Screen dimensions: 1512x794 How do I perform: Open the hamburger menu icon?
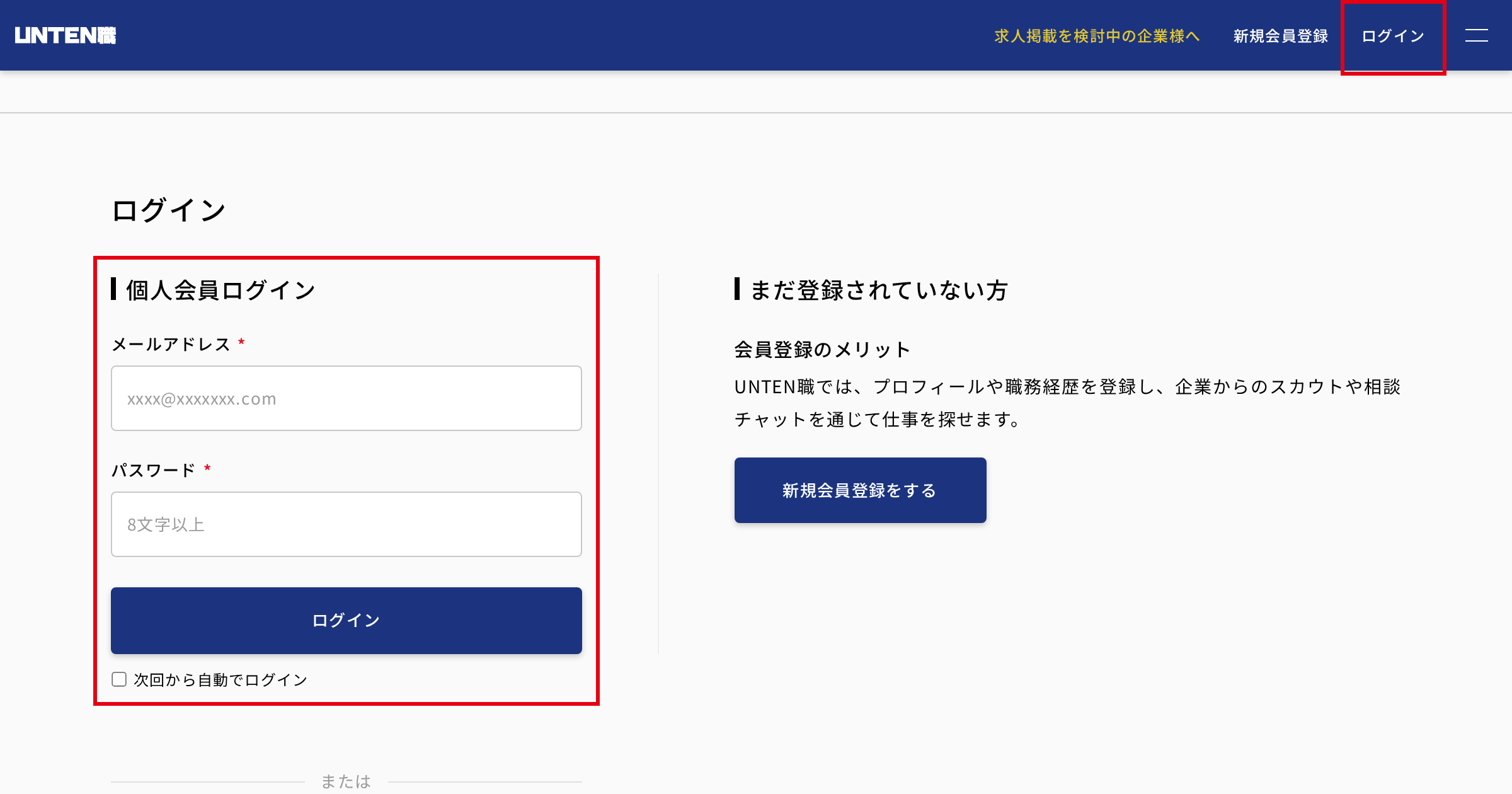pyautogui.click(x=1476, y=35)
